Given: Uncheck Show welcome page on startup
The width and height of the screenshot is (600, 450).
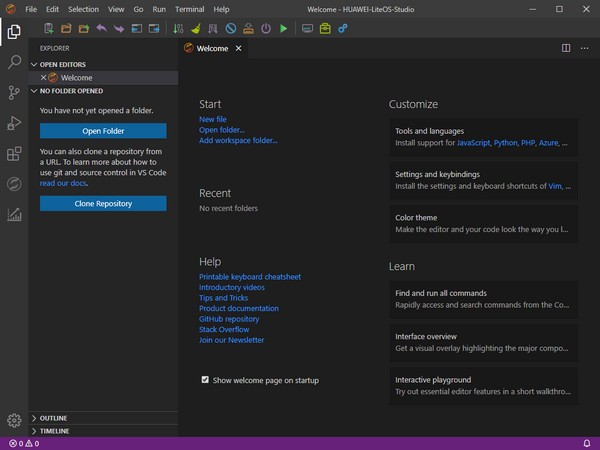Looking at the screenshot, I should tap(205, 380).
